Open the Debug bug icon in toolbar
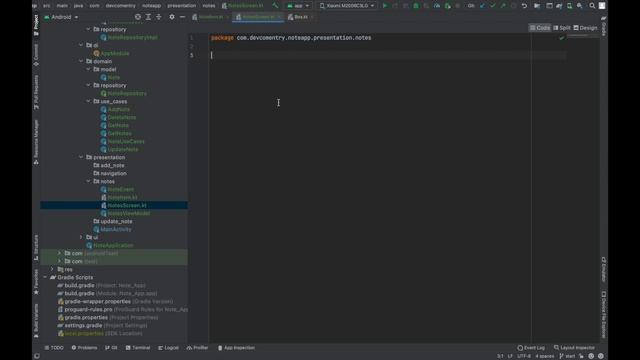Image resolution: width=640 pixels, height=360 pixels. click(416, 6)
